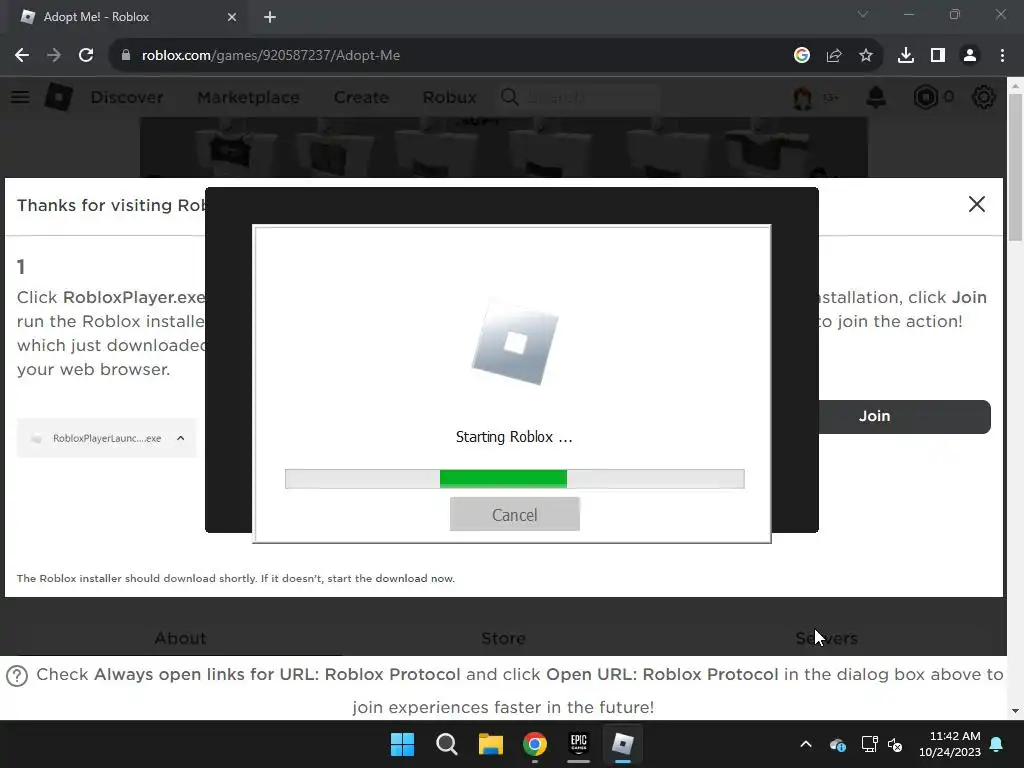Close the Adopt Me! - Roblox tab
The height and width of the screenshot is (768, 1024).
pos(232,17)
